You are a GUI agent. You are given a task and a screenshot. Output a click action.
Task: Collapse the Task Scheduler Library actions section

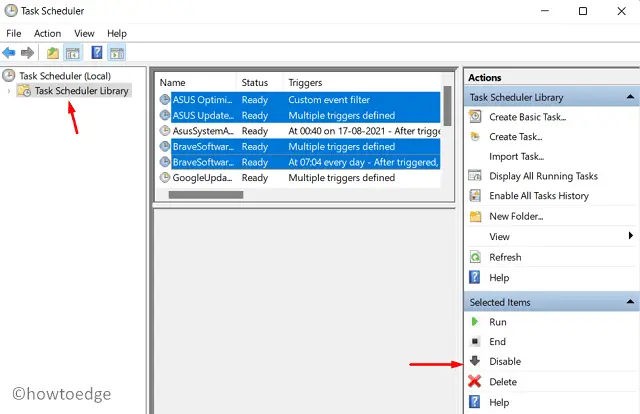tap(630, 97)
